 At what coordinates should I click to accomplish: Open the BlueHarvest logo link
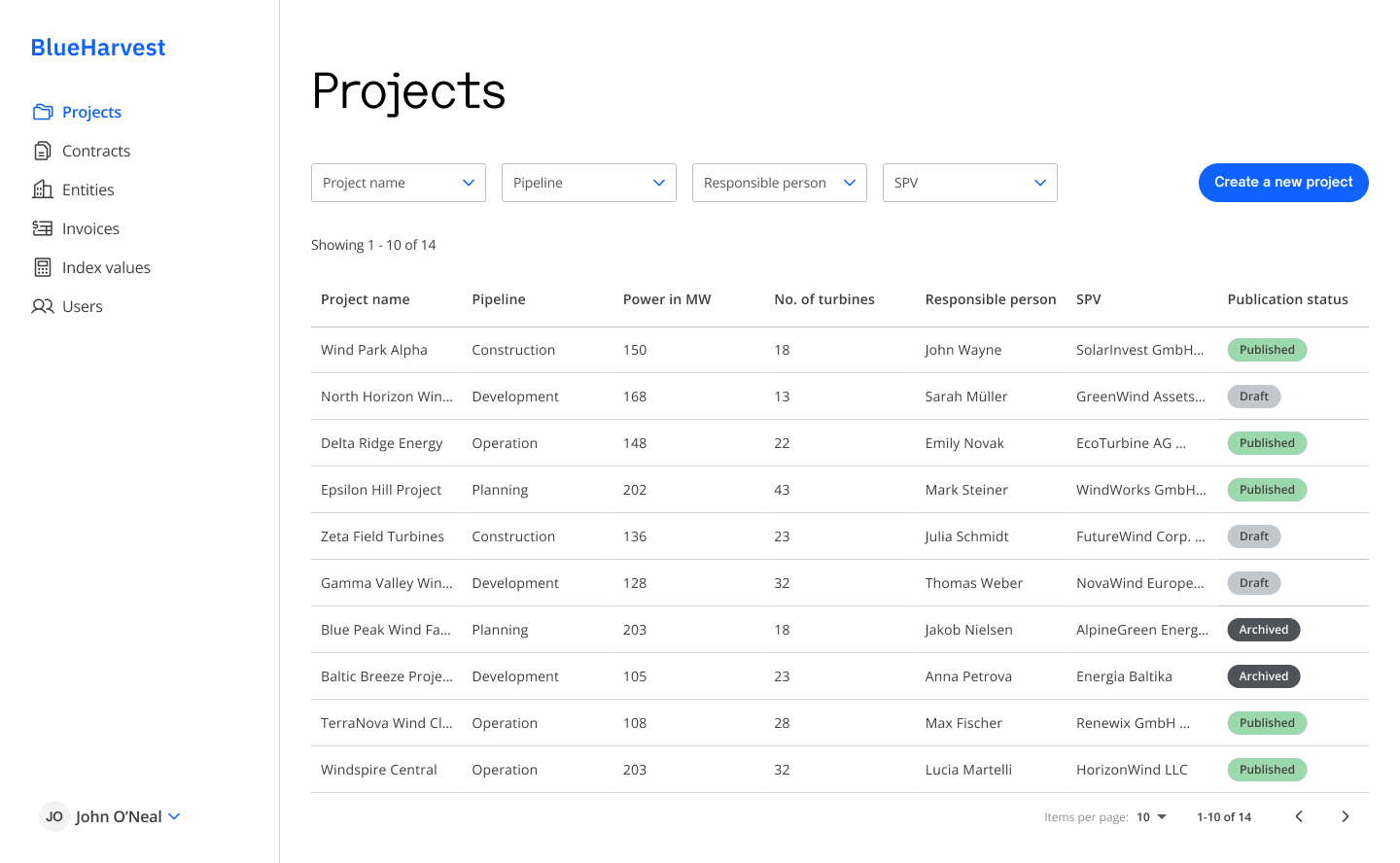point(98,48)
